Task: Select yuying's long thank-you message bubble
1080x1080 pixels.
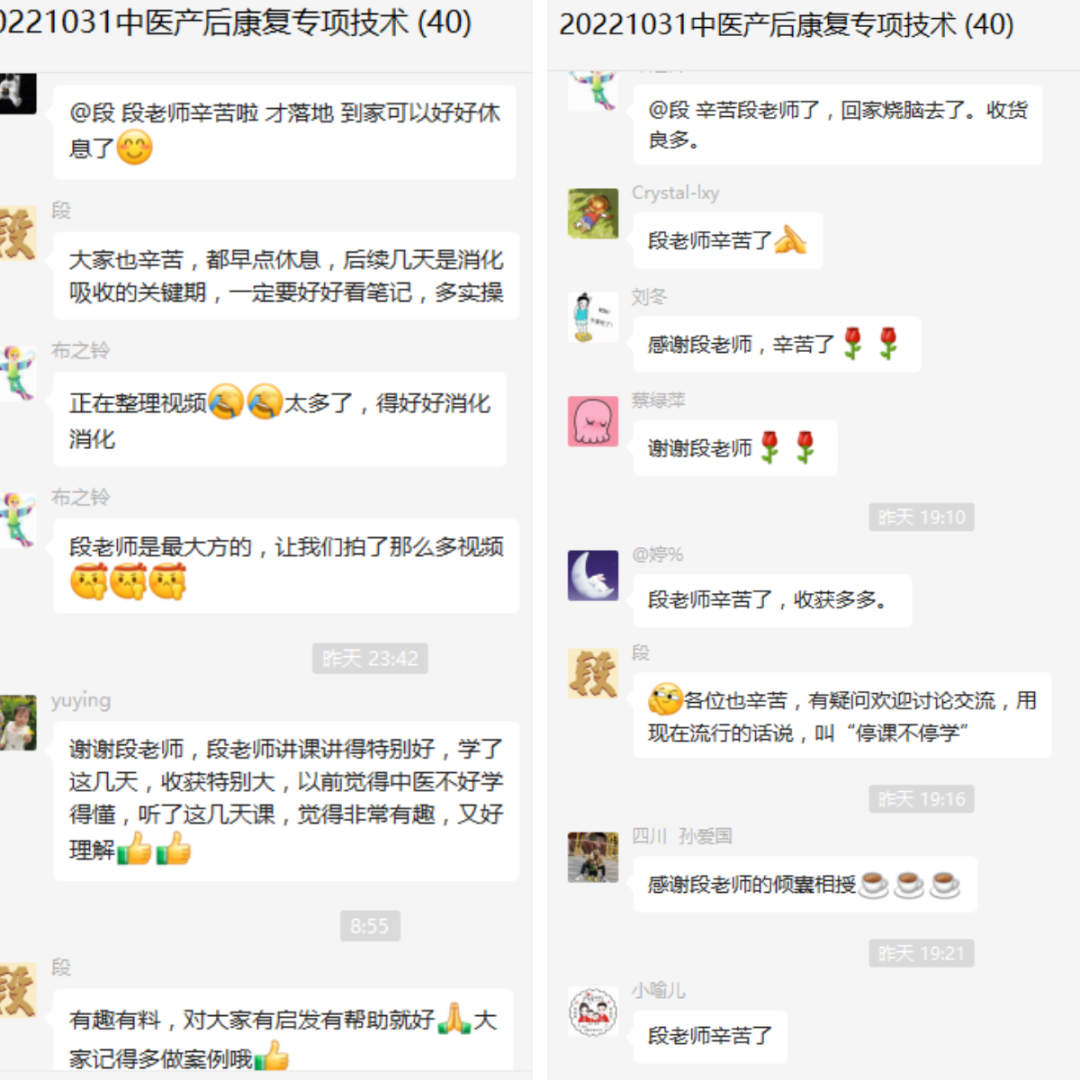Action: coord(286,800)
